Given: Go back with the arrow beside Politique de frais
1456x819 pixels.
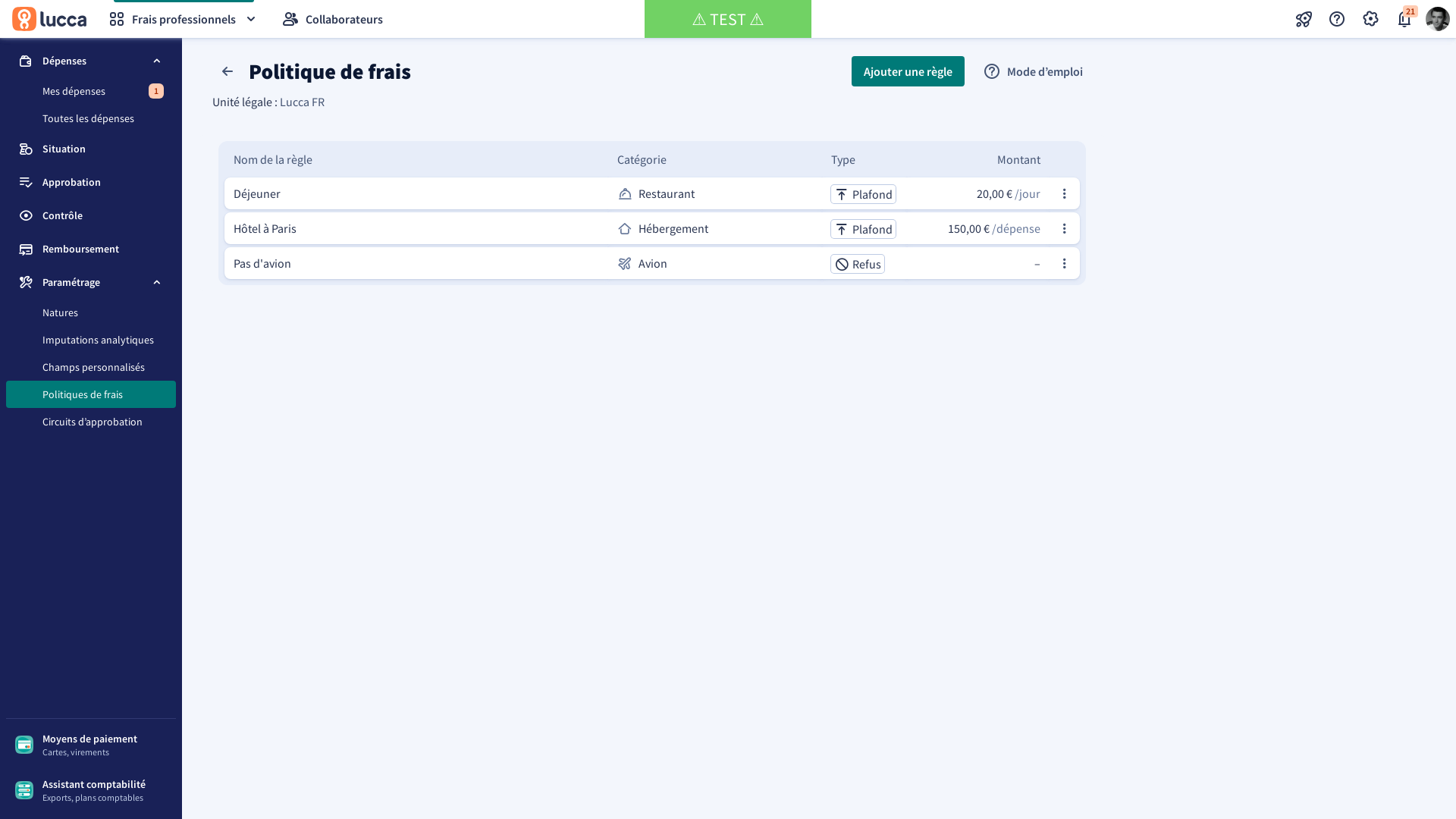Looking at the screenshot, I should click(227, 71).
